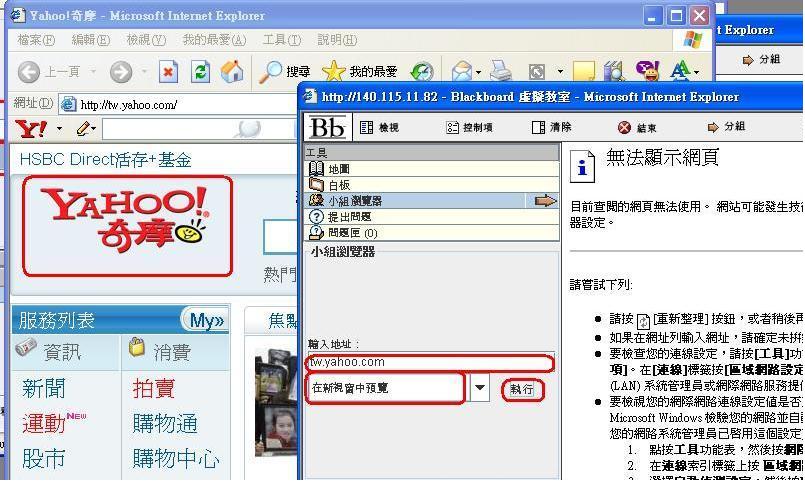
Task: Click the Blackboard 清除 clear button
Action: [x=552, y=128]
